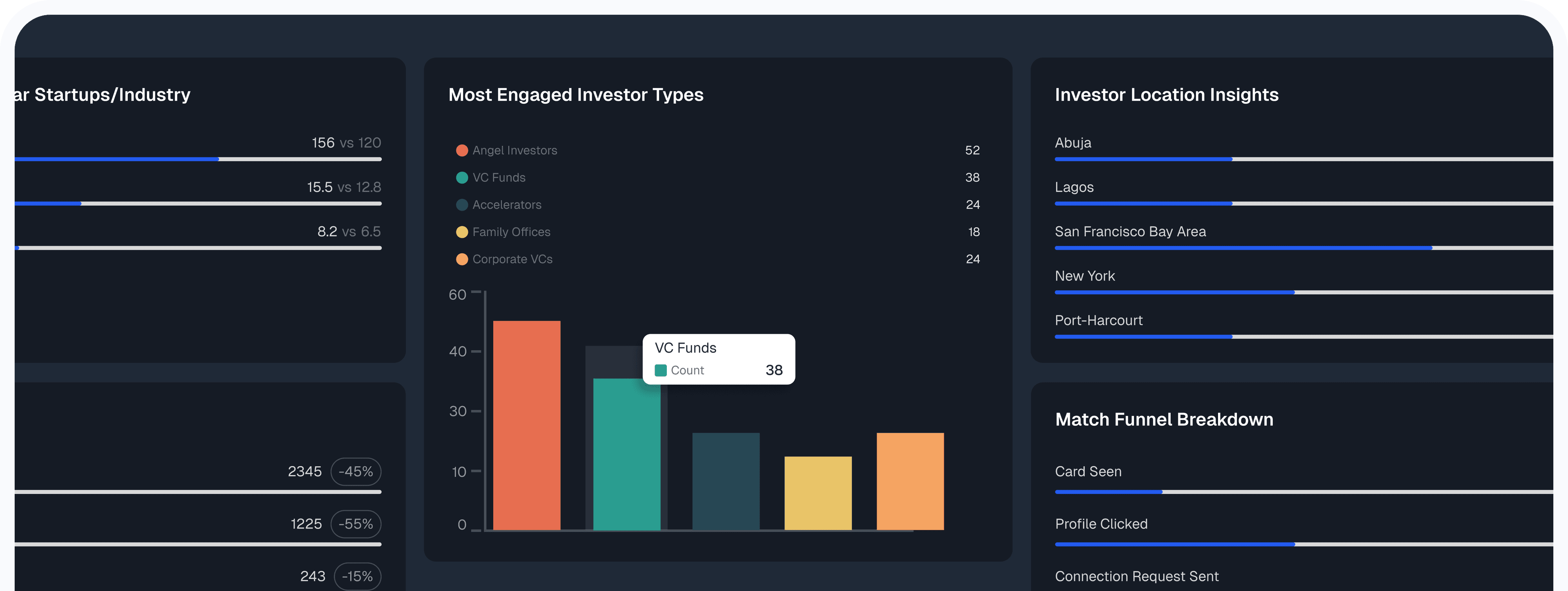
Task: Click the -55% percentage badge
Action: point(356,523)
